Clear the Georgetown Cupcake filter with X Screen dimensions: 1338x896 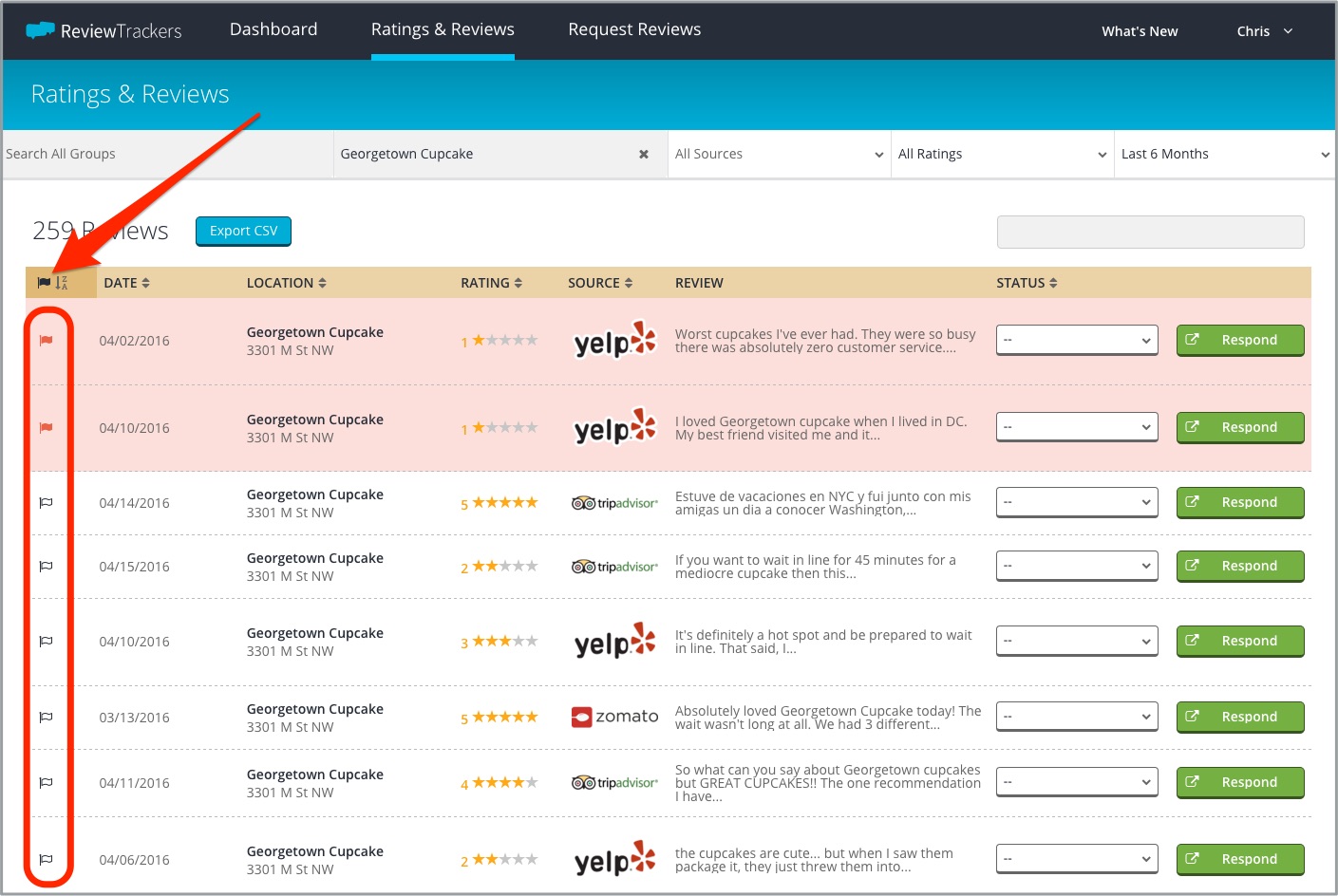[644, 154]
